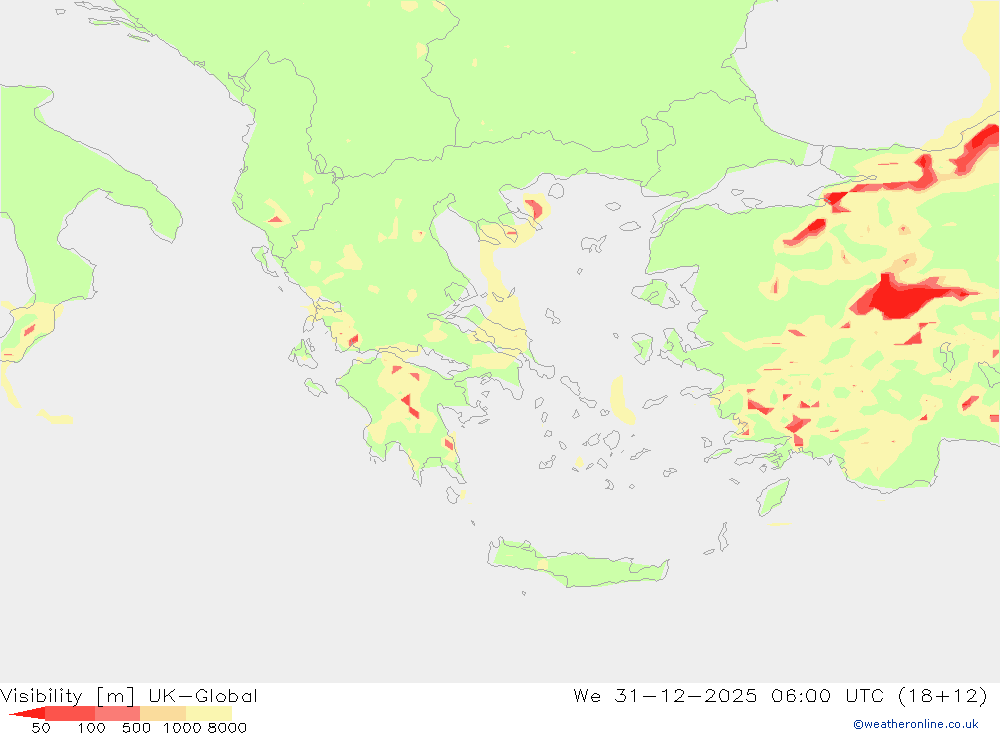The image size is (1000, 733).
Task: Click the 'We 31-12-2025 06:00 UTC (18+12)' timestamp
Action: coord(780,695)
